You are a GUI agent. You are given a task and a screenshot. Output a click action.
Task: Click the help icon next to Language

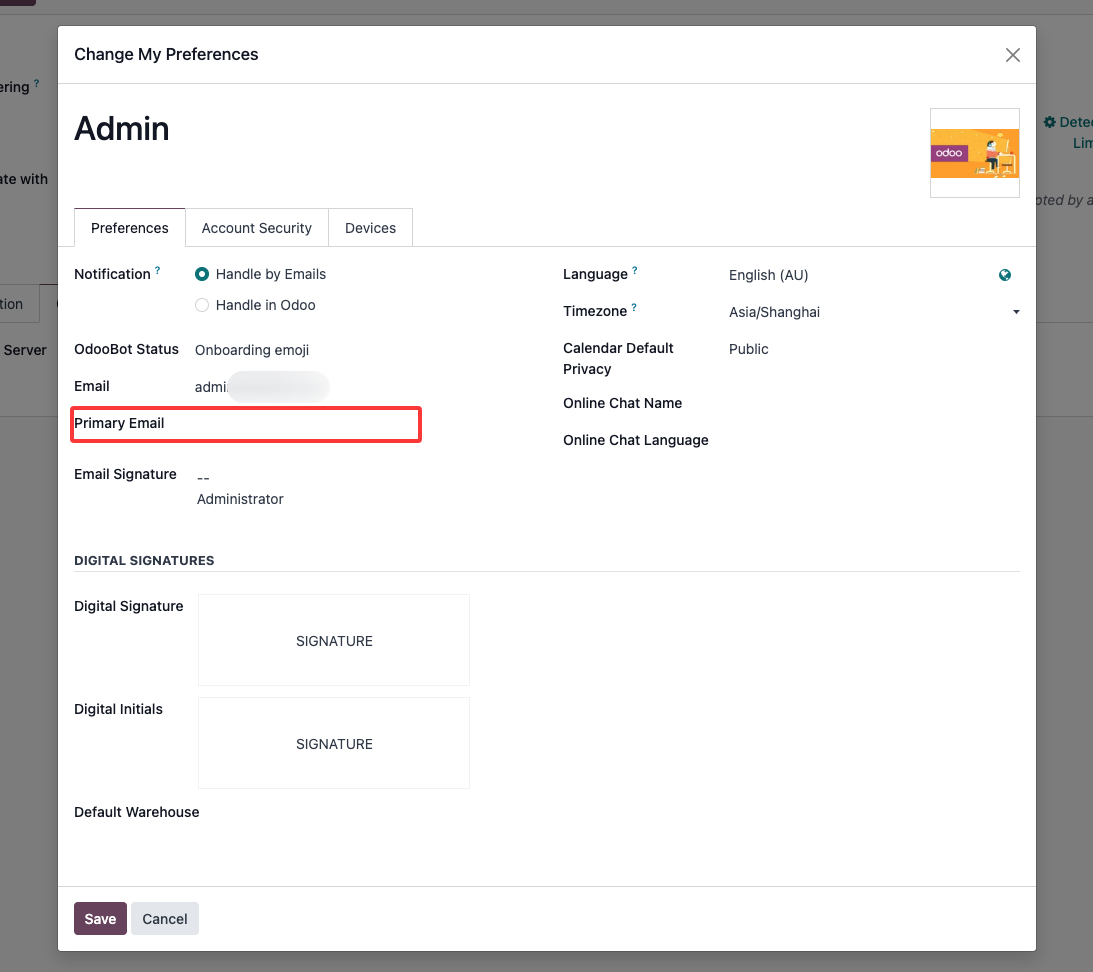click(x=635, y=271)
